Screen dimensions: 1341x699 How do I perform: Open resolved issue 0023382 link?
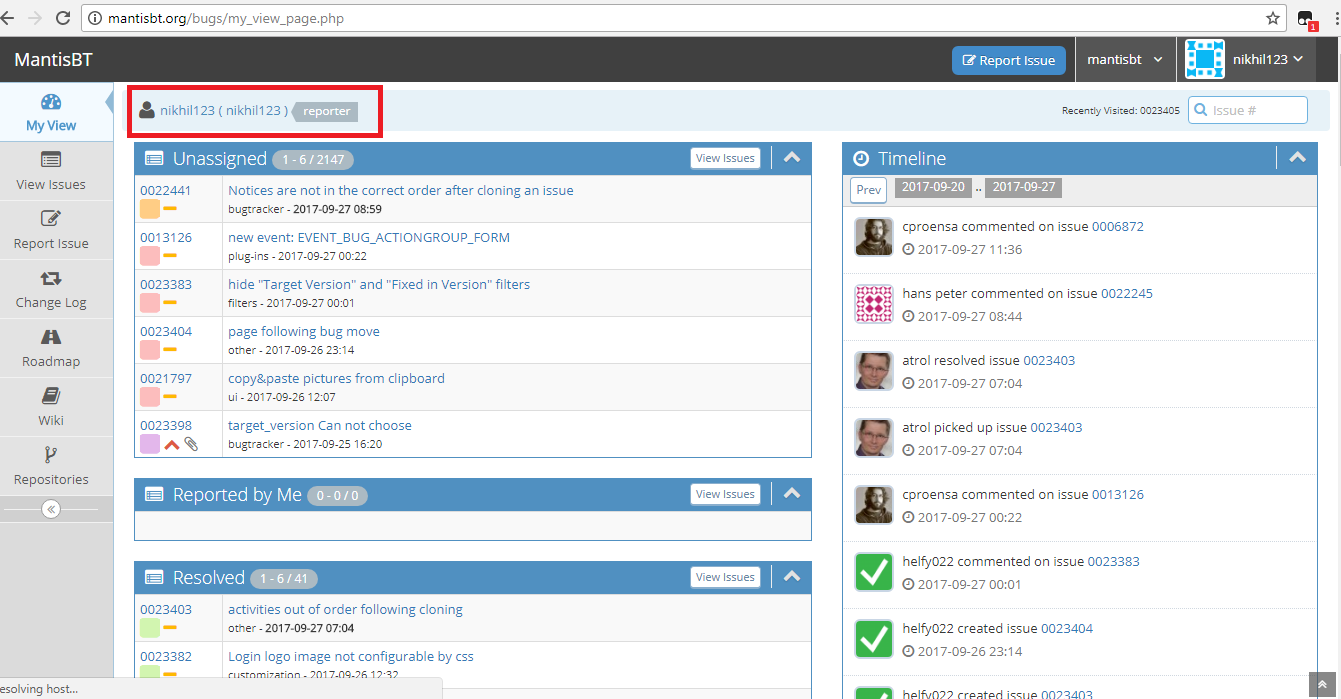[x=166, y=656]
